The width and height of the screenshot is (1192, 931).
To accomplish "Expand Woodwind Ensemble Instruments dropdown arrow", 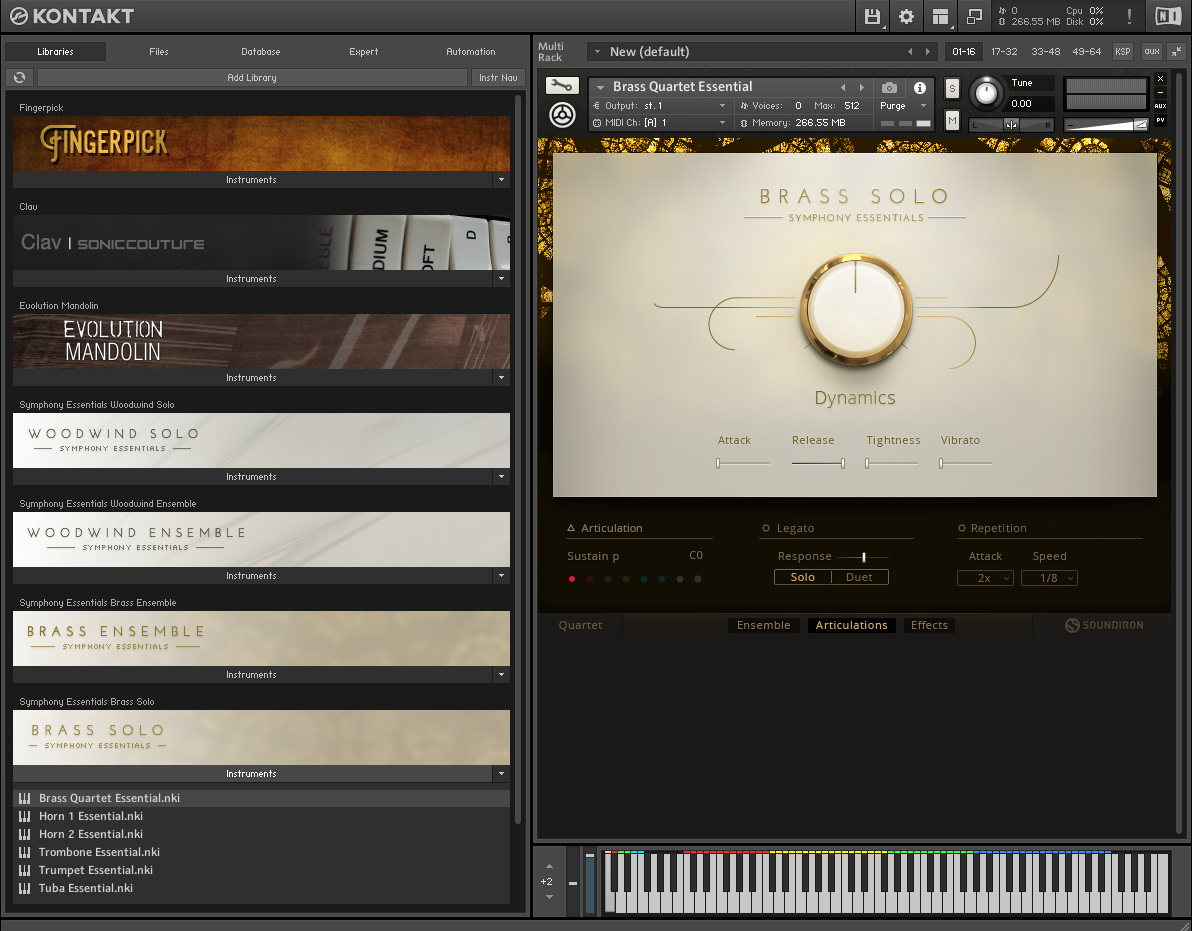I will (501, 575).
